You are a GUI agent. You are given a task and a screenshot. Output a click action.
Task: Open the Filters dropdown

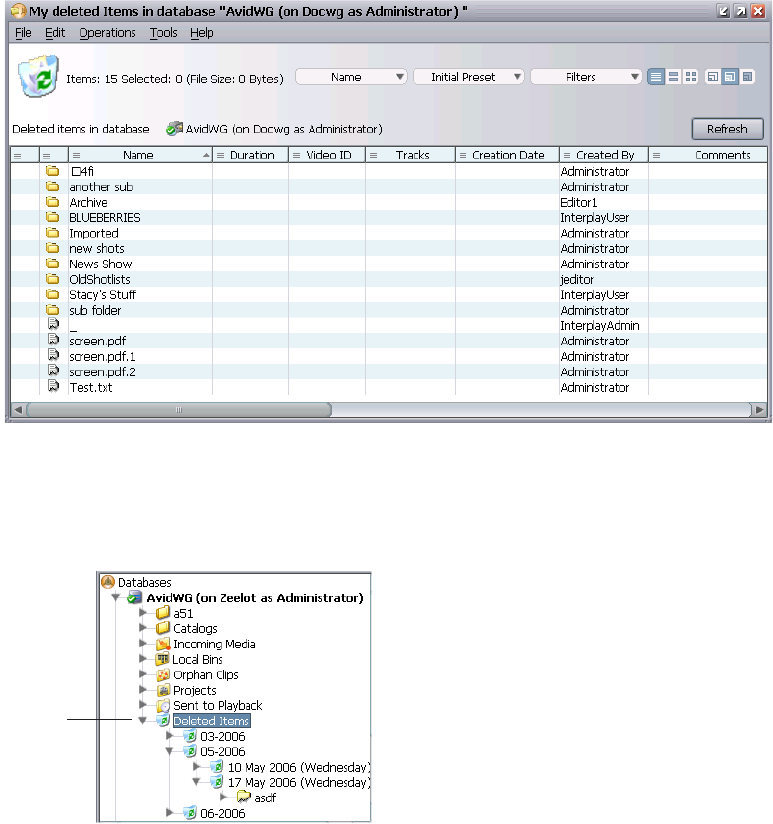pyautogui.click(x=586, y=77)
